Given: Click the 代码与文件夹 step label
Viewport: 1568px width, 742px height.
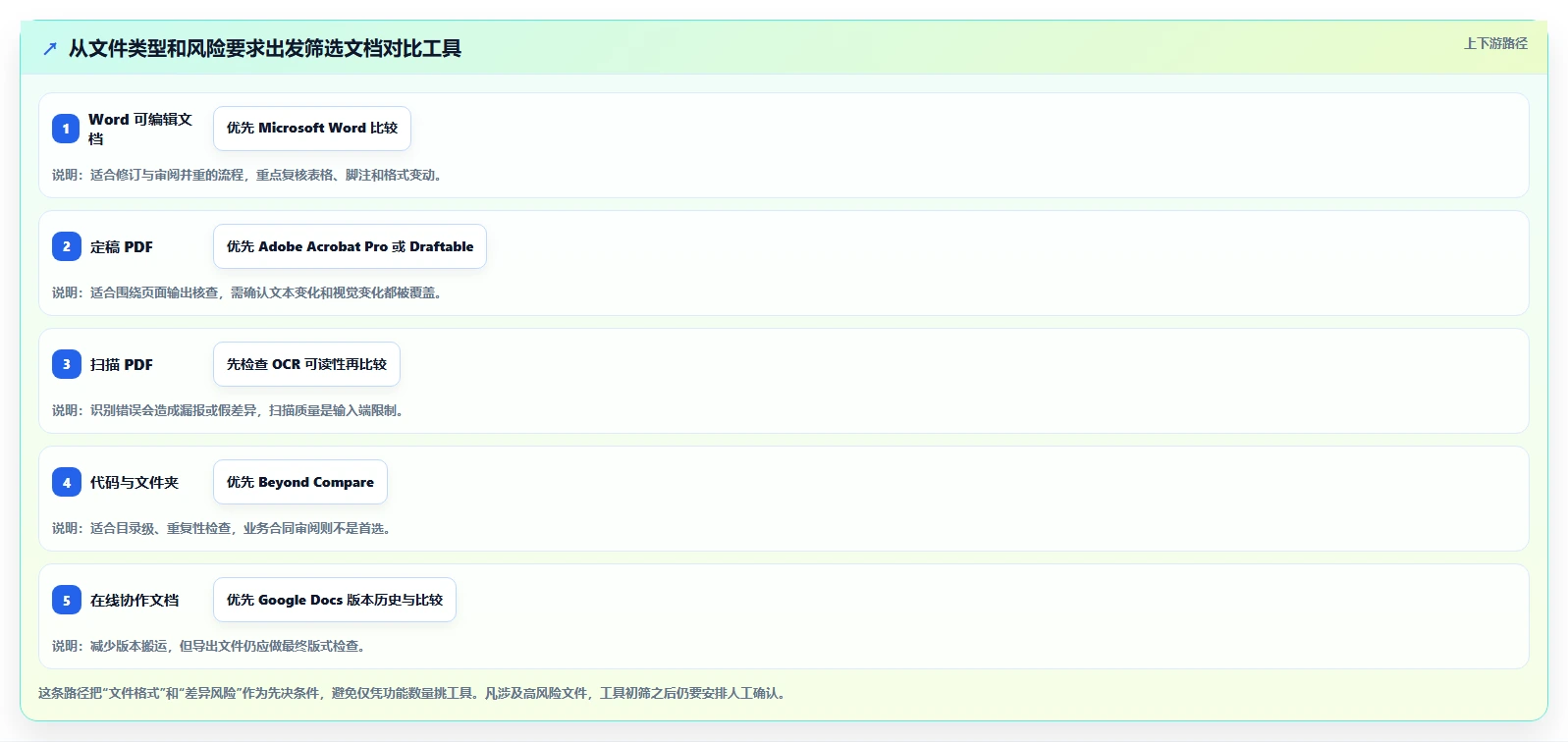Looking at the screenshot, I should click(135, 482).
